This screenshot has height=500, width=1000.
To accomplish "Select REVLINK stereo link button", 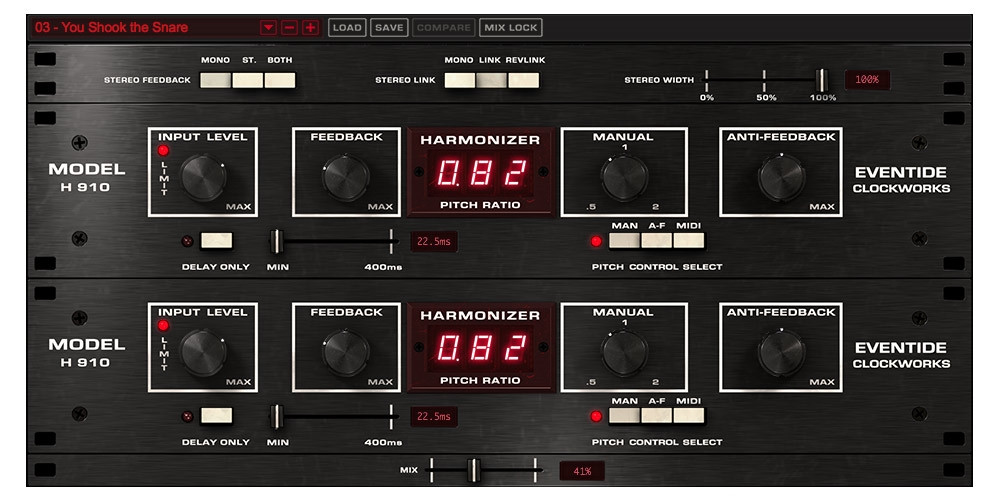I will [524, 80].
